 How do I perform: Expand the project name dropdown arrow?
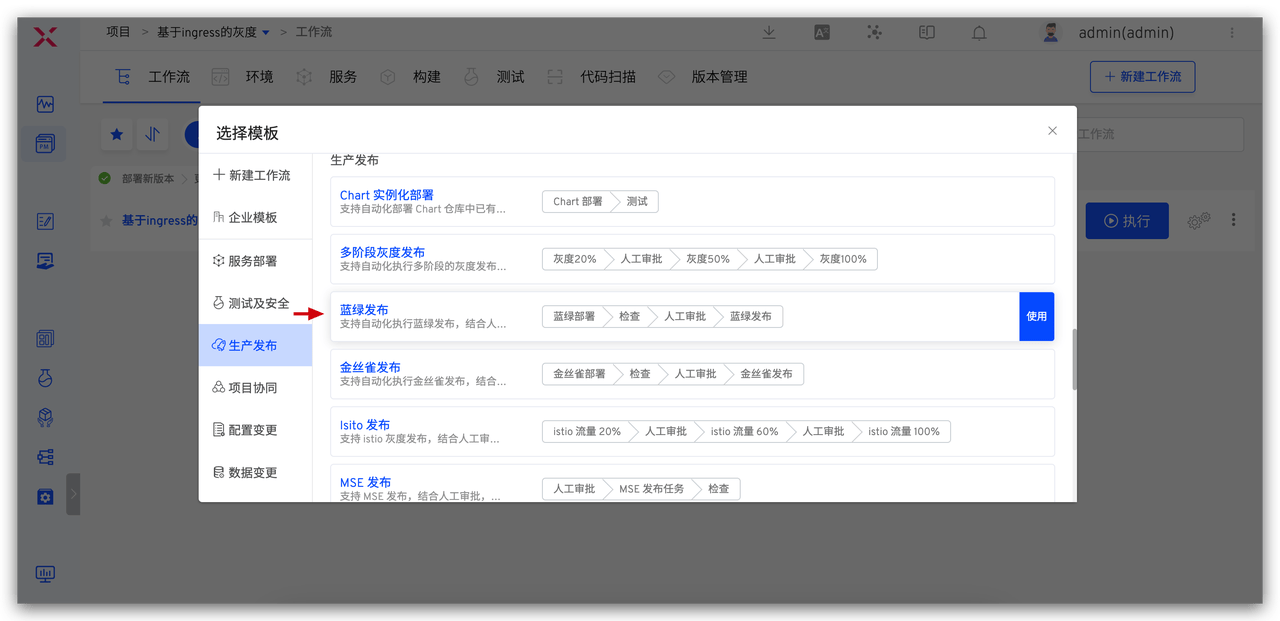tap(266, 33)
